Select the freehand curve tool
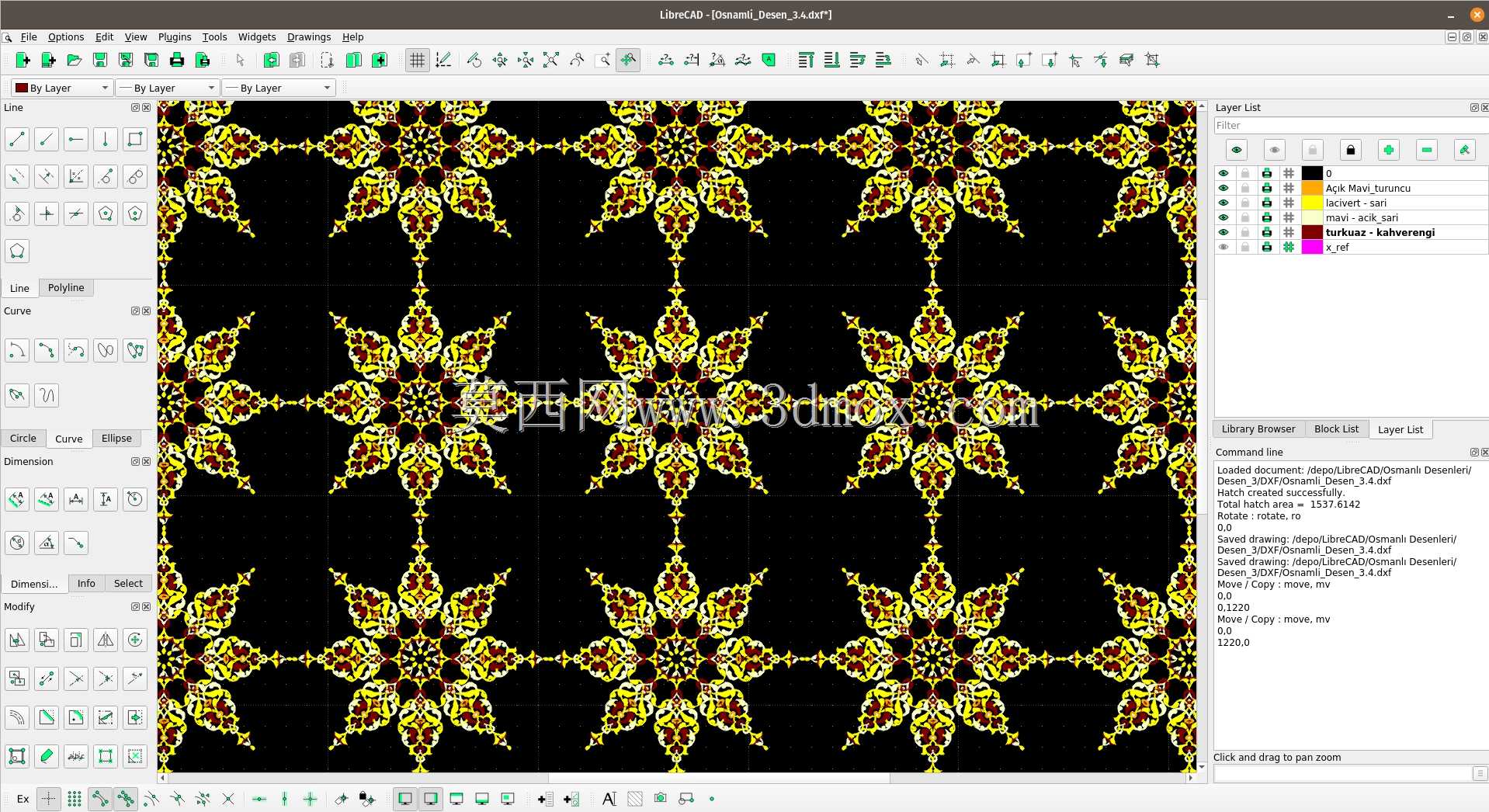This screenshot has width=1489, height=812. point(47,395)
